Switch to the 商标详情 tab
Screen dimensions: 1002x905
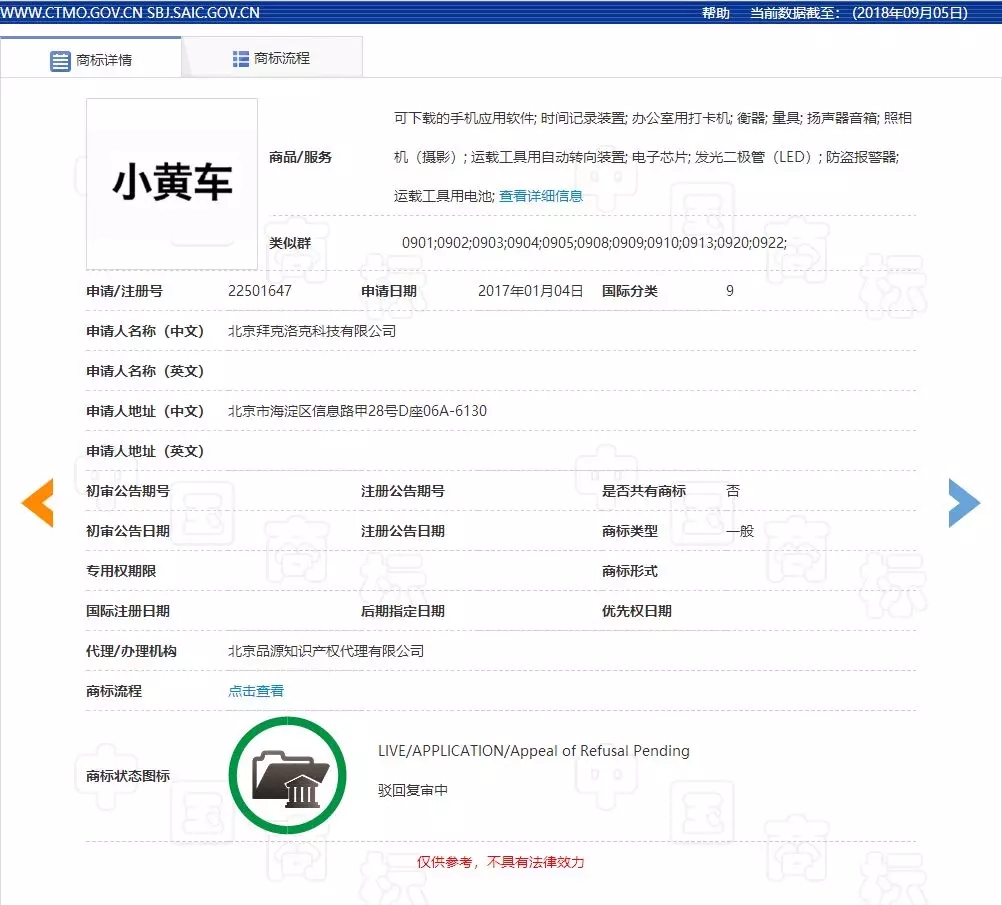tap(91, 59)
